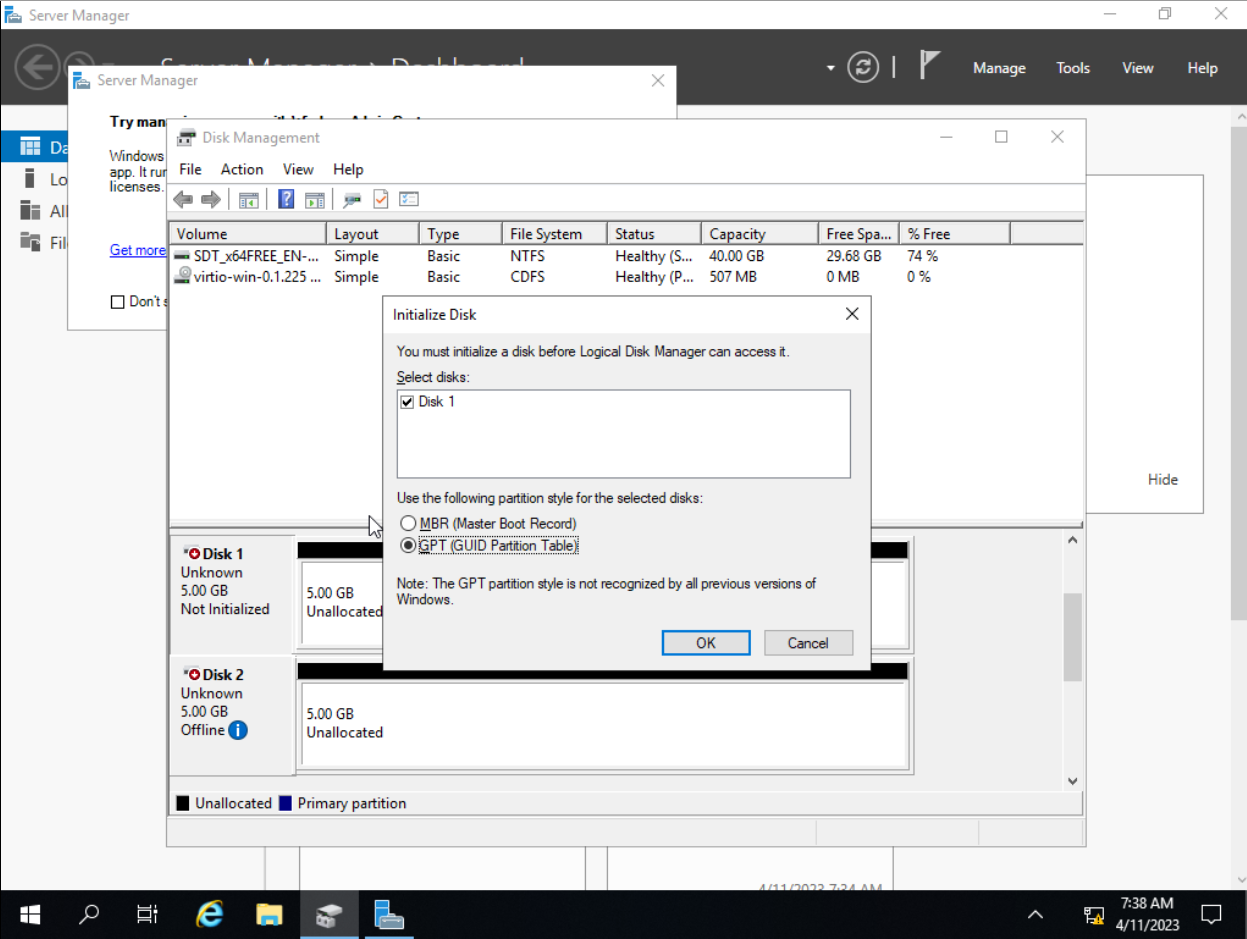Sort by the Capacity column header
The width and height of the screenshot is (1247, 939).
pyautogui.click(x=759, y=234)
